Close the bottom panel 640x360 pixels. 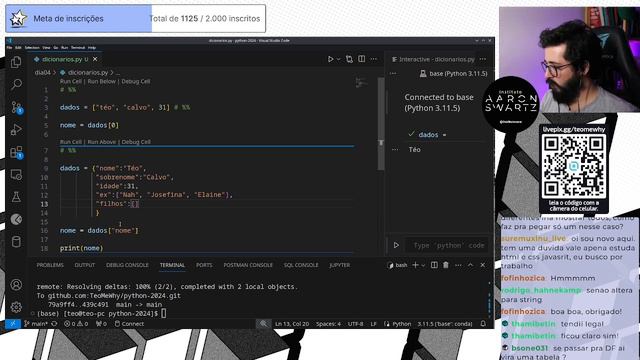(483, 265)
